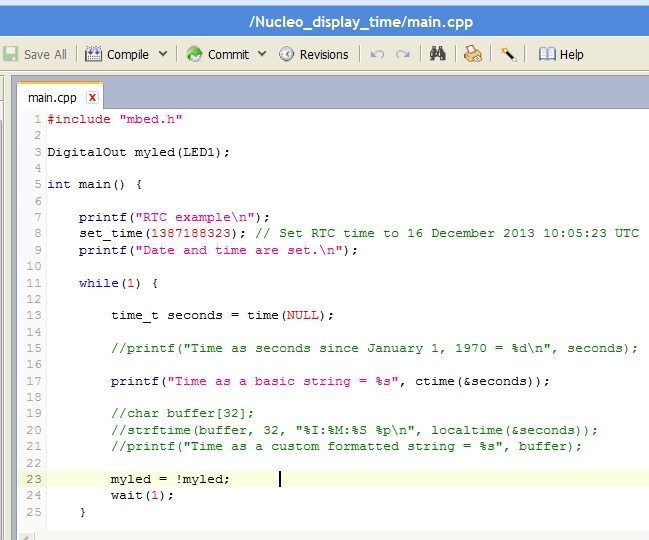This screenshot has height=540, width=649.
Task: Open the Compile dropdown arrow
Action: (x=163, y=54)
